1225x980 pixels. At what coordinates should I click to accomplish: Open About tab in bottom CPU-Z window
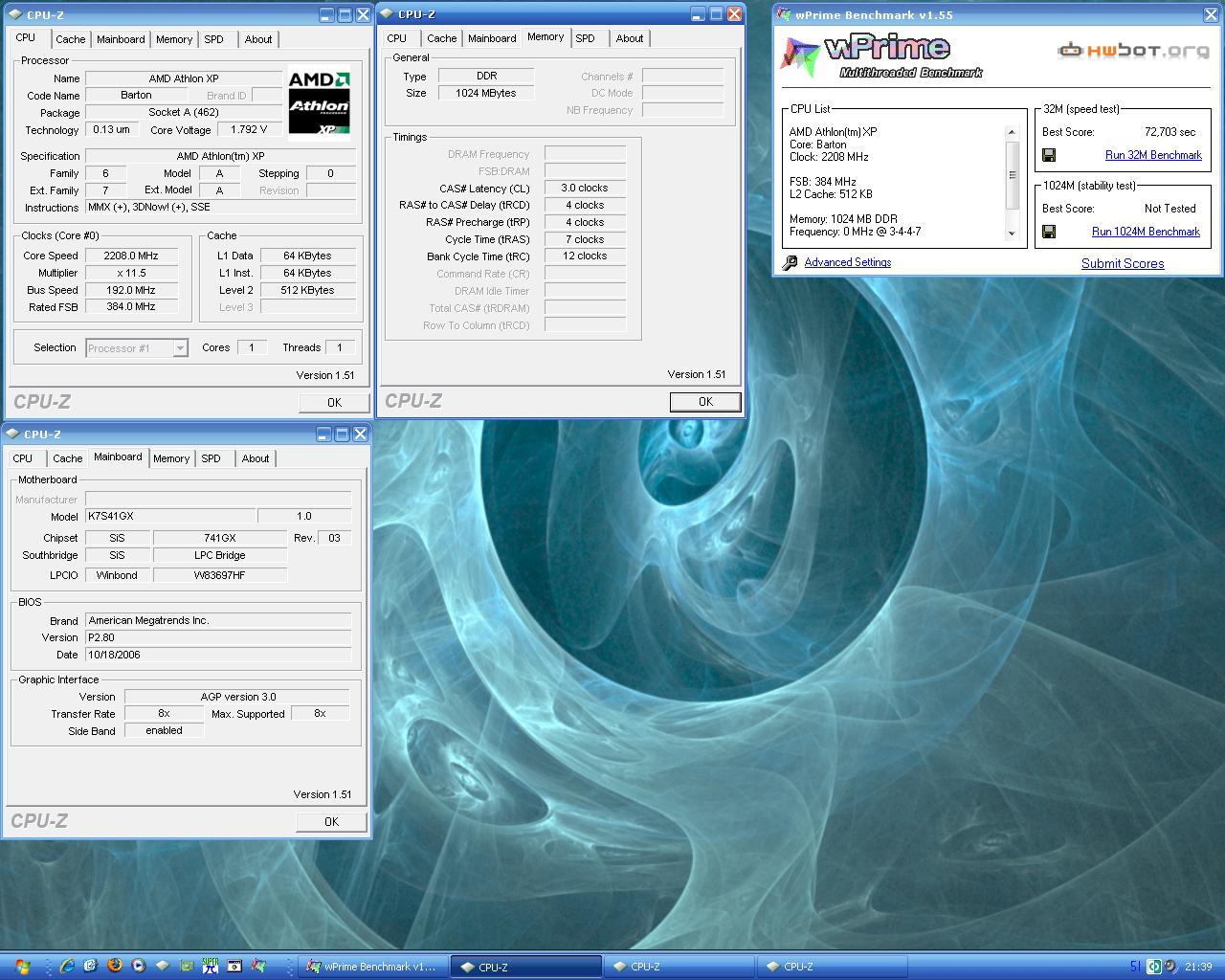click(256, 458)
